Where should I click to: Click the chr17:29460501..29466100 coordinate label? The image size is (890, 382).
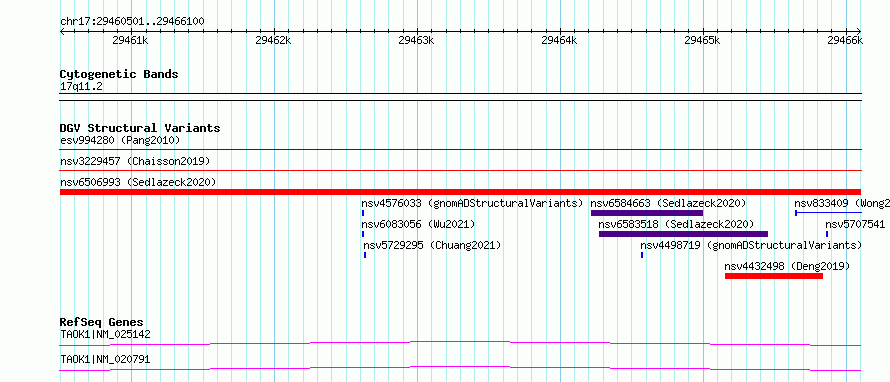[132, 21]
